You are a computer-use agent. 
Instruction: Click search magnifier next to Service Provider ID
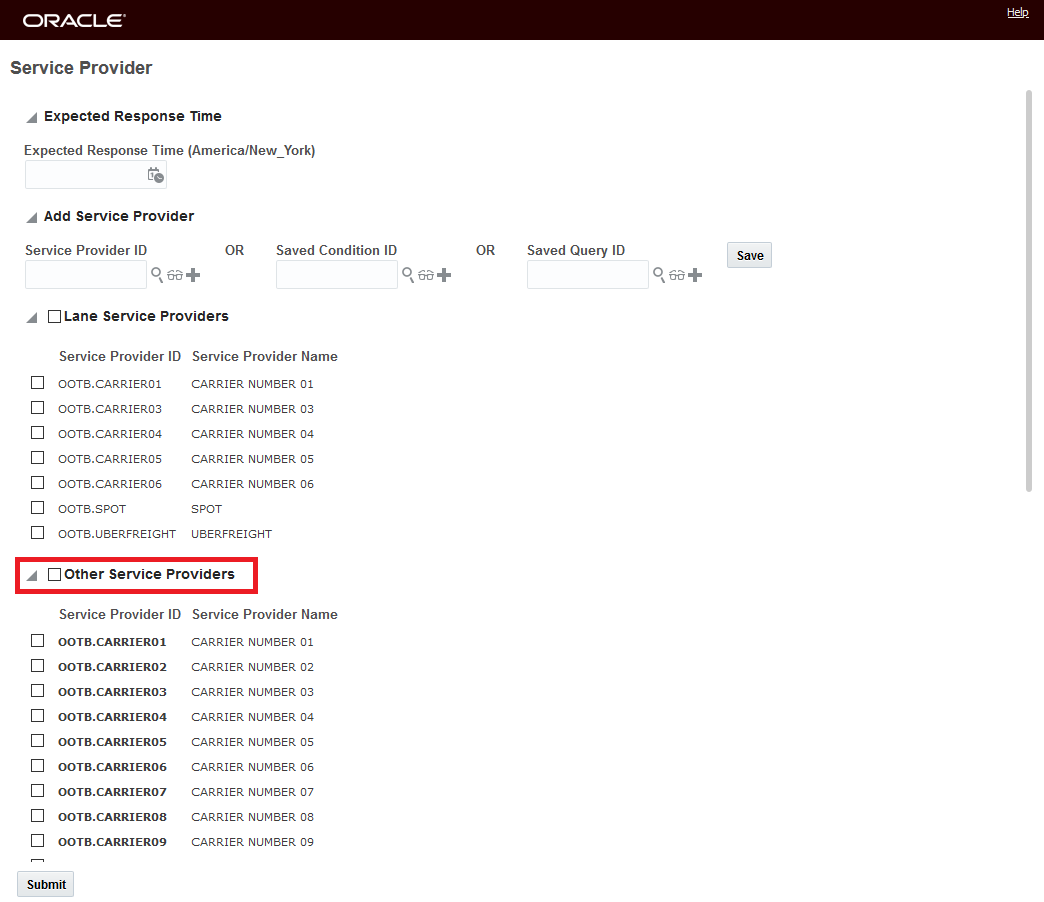(x=157, y=274)
